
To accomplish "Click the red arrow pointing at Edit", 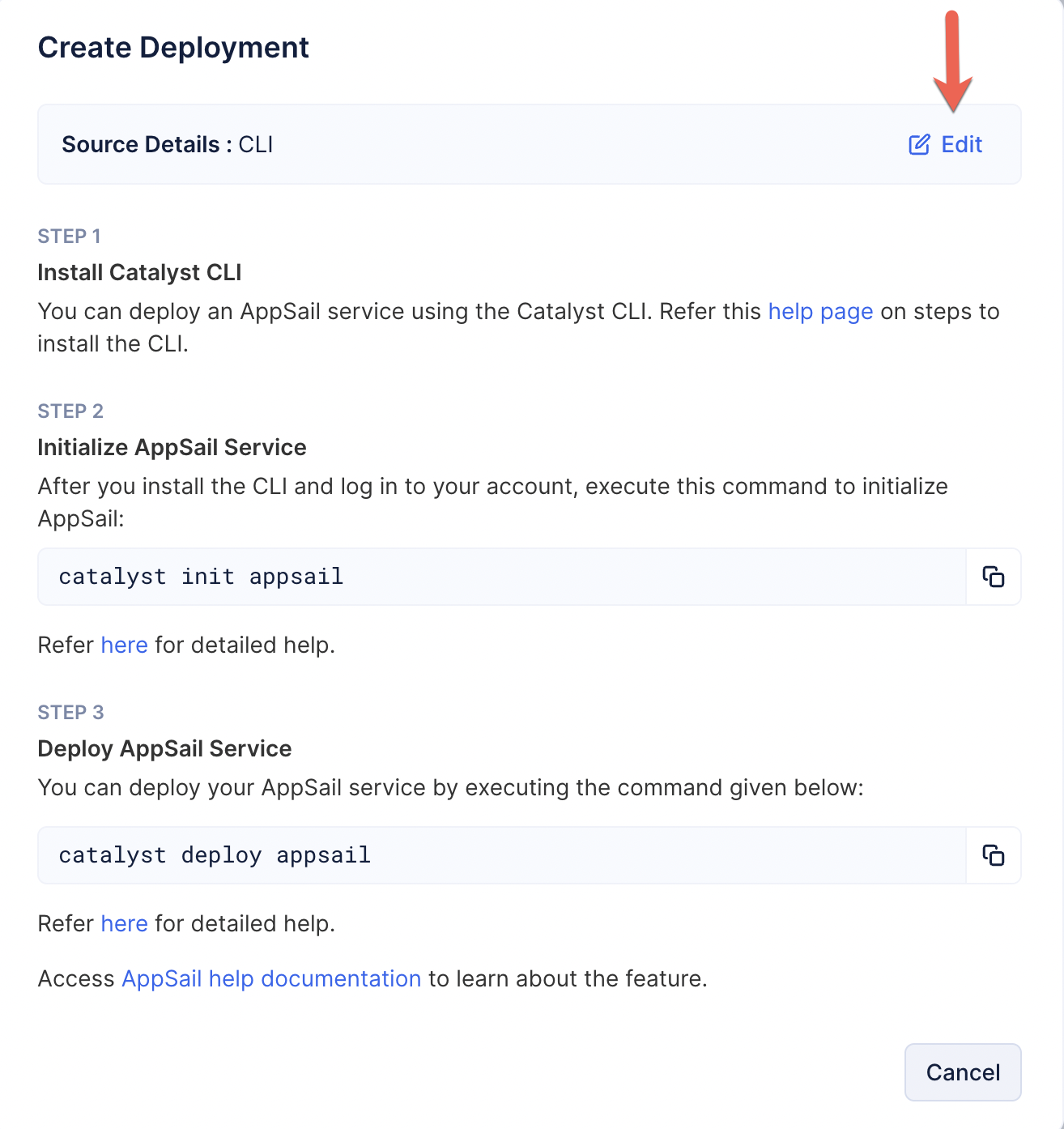I will click(x=952, y=65).
